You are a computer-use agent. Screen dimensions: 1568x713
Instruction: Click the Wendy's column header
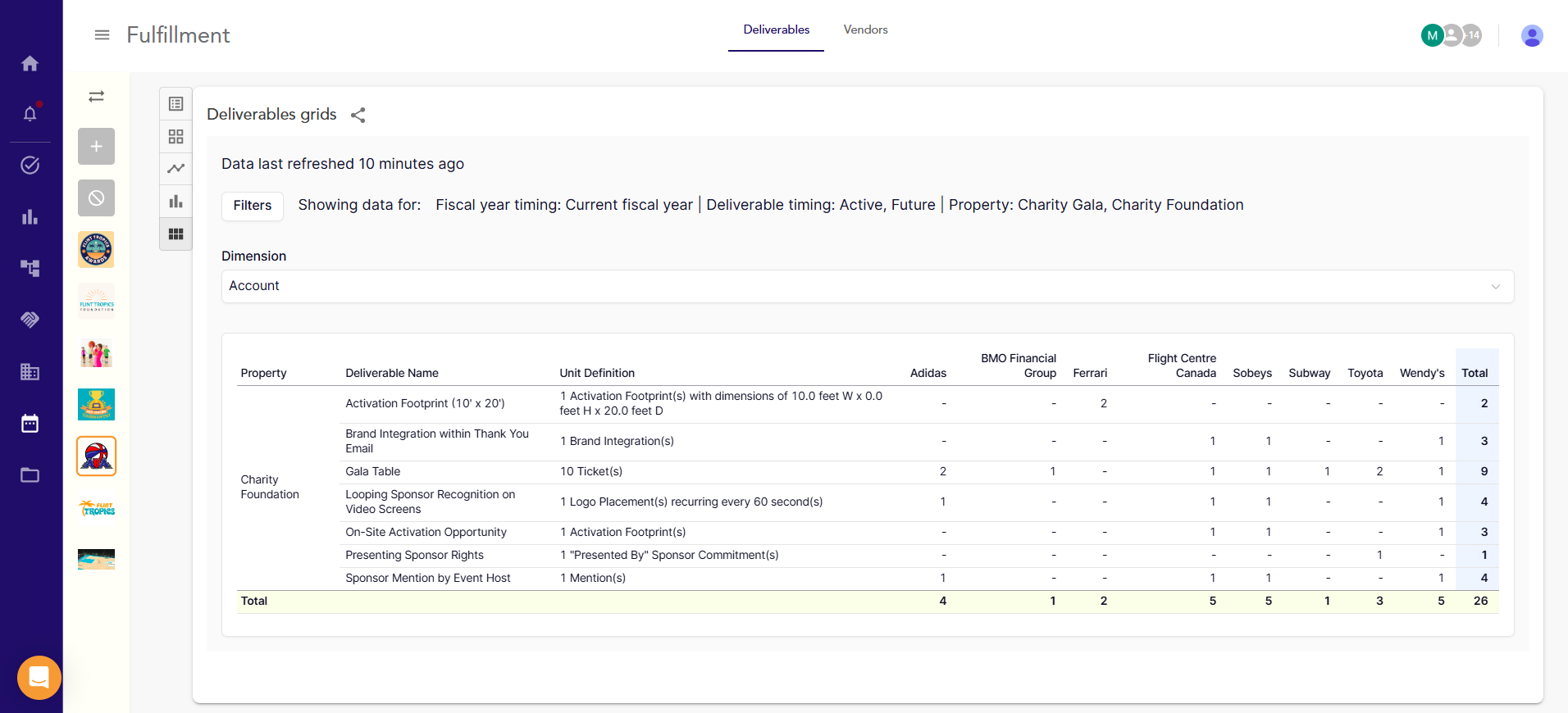pos(1422,373)
